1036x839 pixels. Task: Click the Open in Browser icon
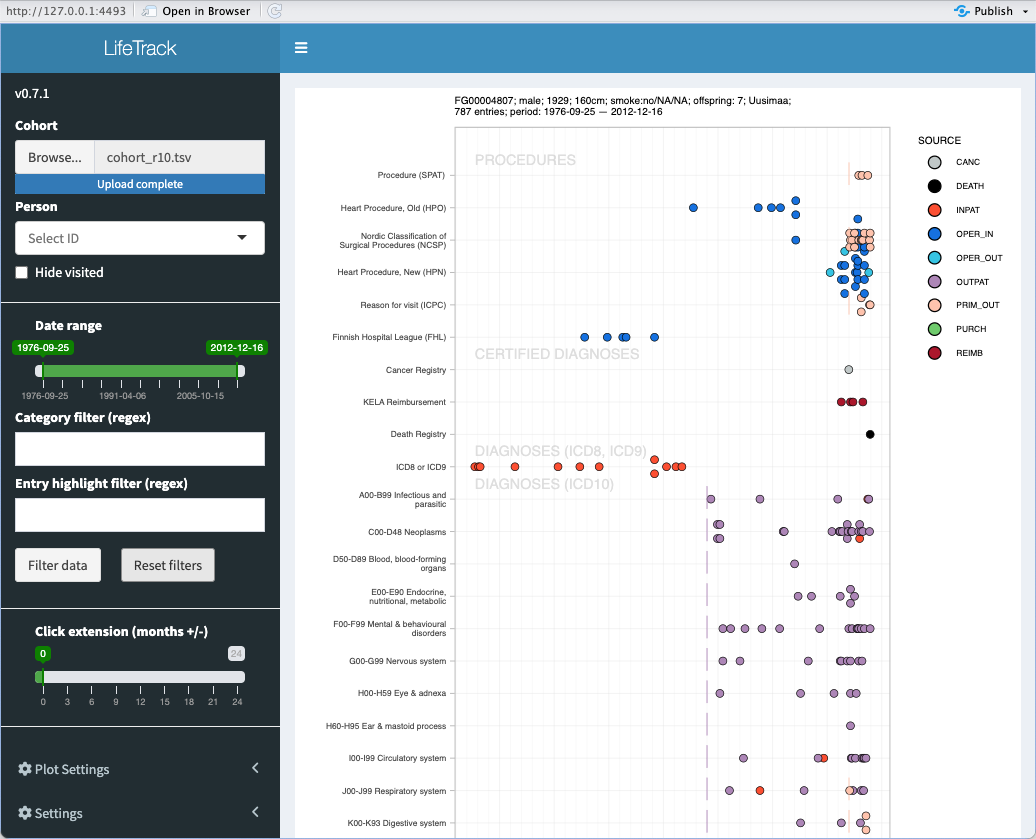[x=149, y=11]
